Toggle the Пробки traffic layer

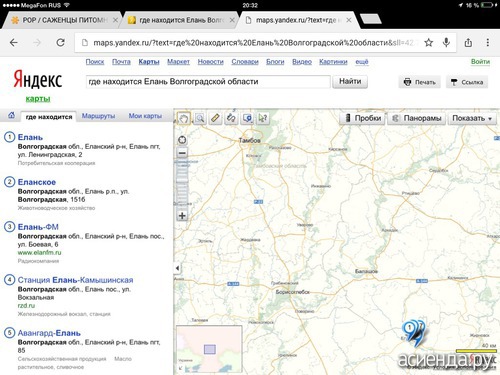click(x=362, y=118)
